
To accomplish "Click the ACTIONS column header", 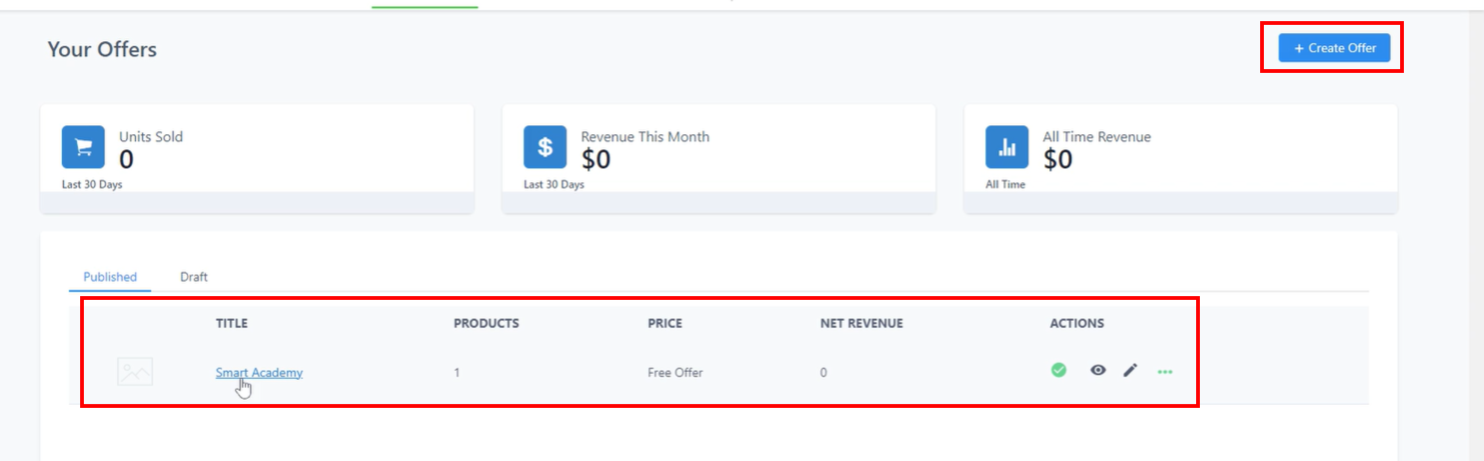I will tap(1077, 324).
